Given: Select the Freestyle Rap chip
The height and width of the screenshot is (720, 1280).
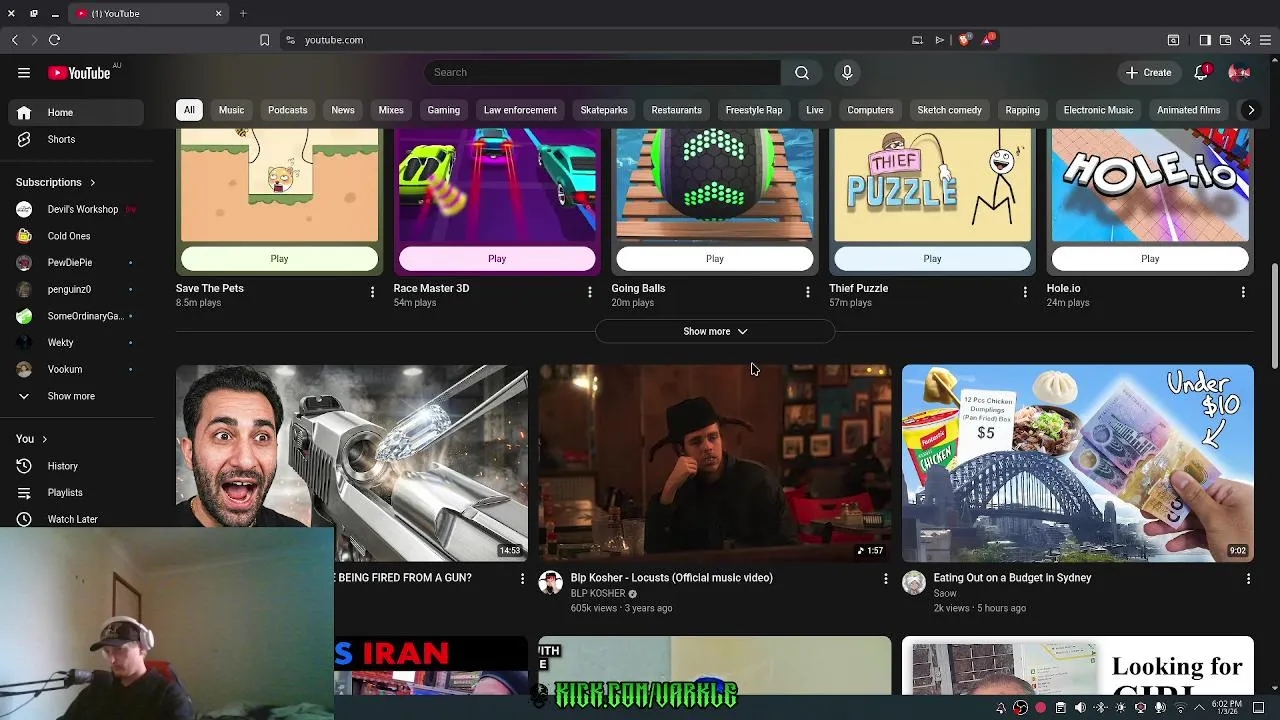Looking at the screenshot, I should tap(754, 110).
